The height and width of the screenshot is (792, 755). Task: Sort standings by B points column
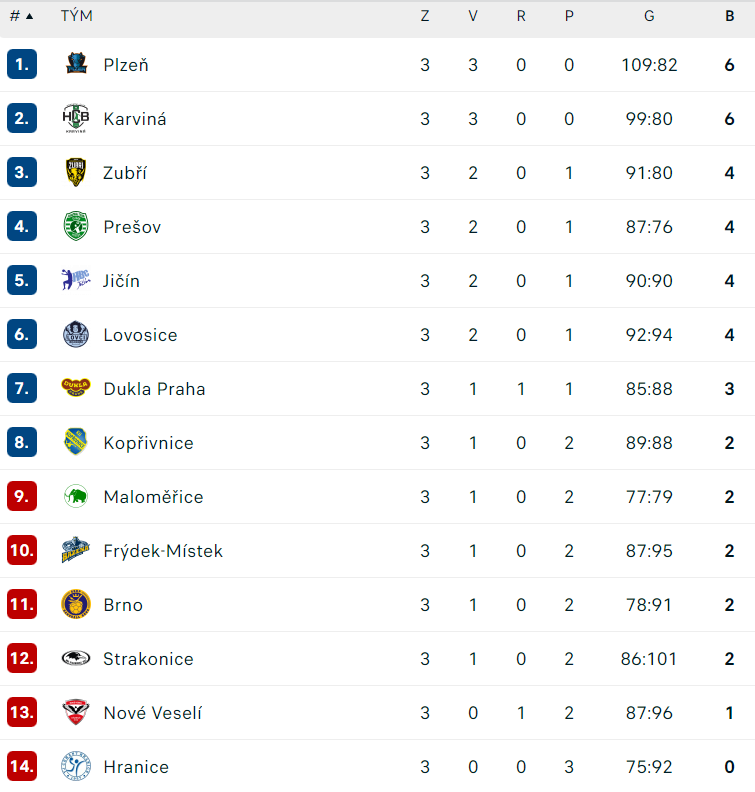click(x=729, y=16)
